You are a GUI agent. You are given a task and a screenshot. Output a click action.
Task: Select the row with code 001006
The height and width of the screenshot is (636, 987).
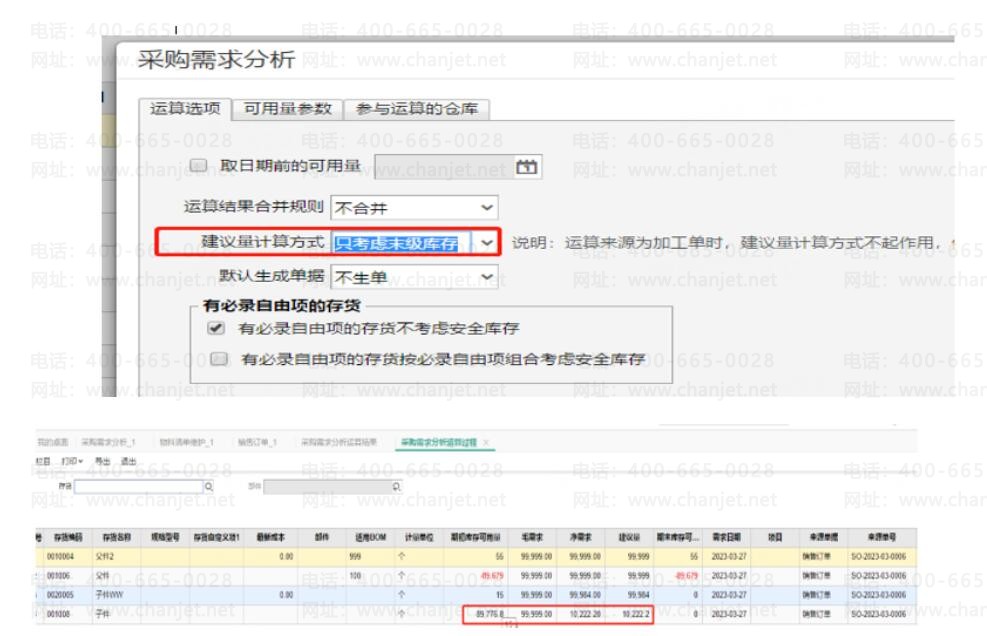(476, 576)
